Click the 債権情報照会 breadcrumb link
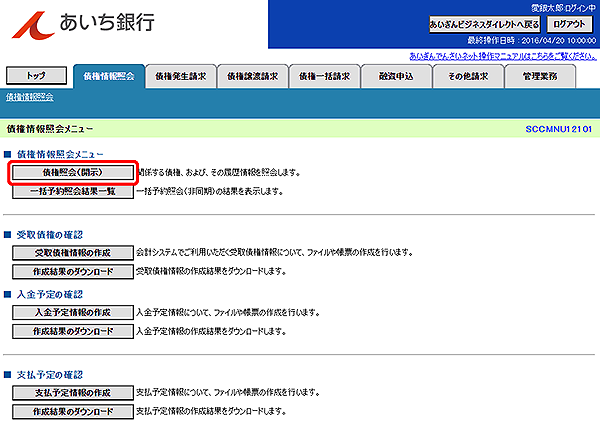 point(29,97)
